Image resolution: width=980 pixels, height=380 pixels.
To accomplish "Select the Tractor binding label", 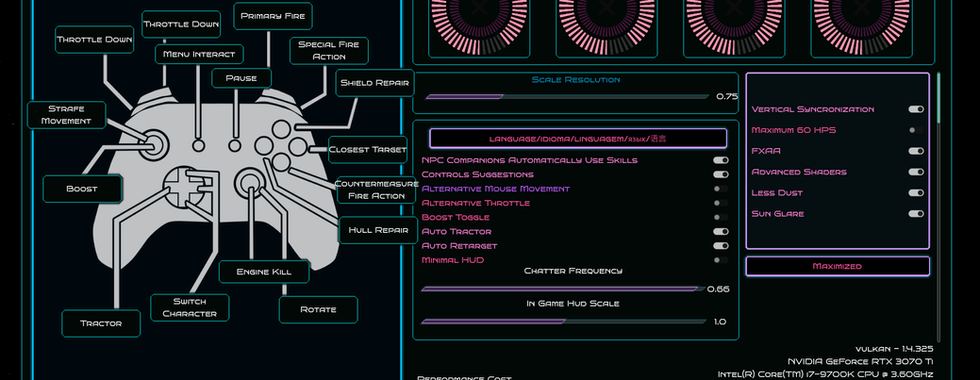I will 101,323.
